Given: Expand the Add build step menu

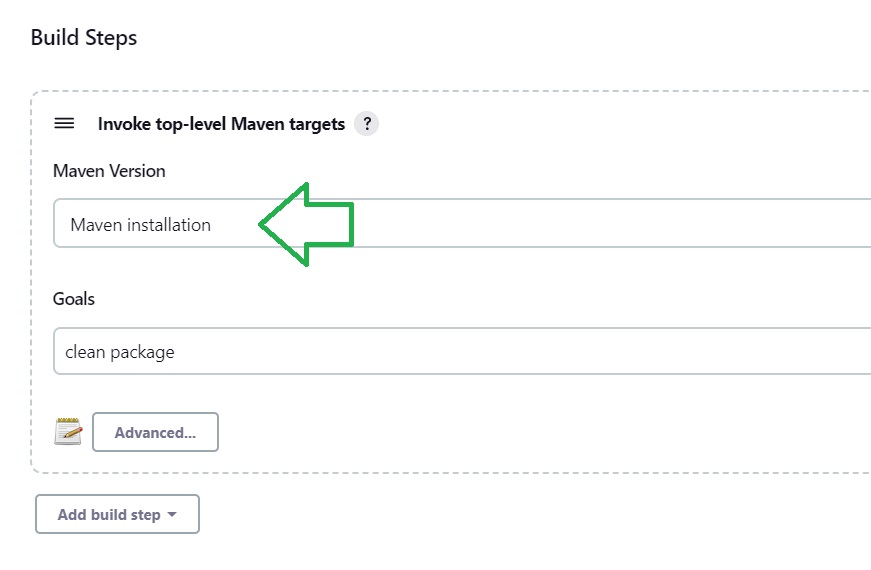Looking at the screenshot, I should point(117,514).
